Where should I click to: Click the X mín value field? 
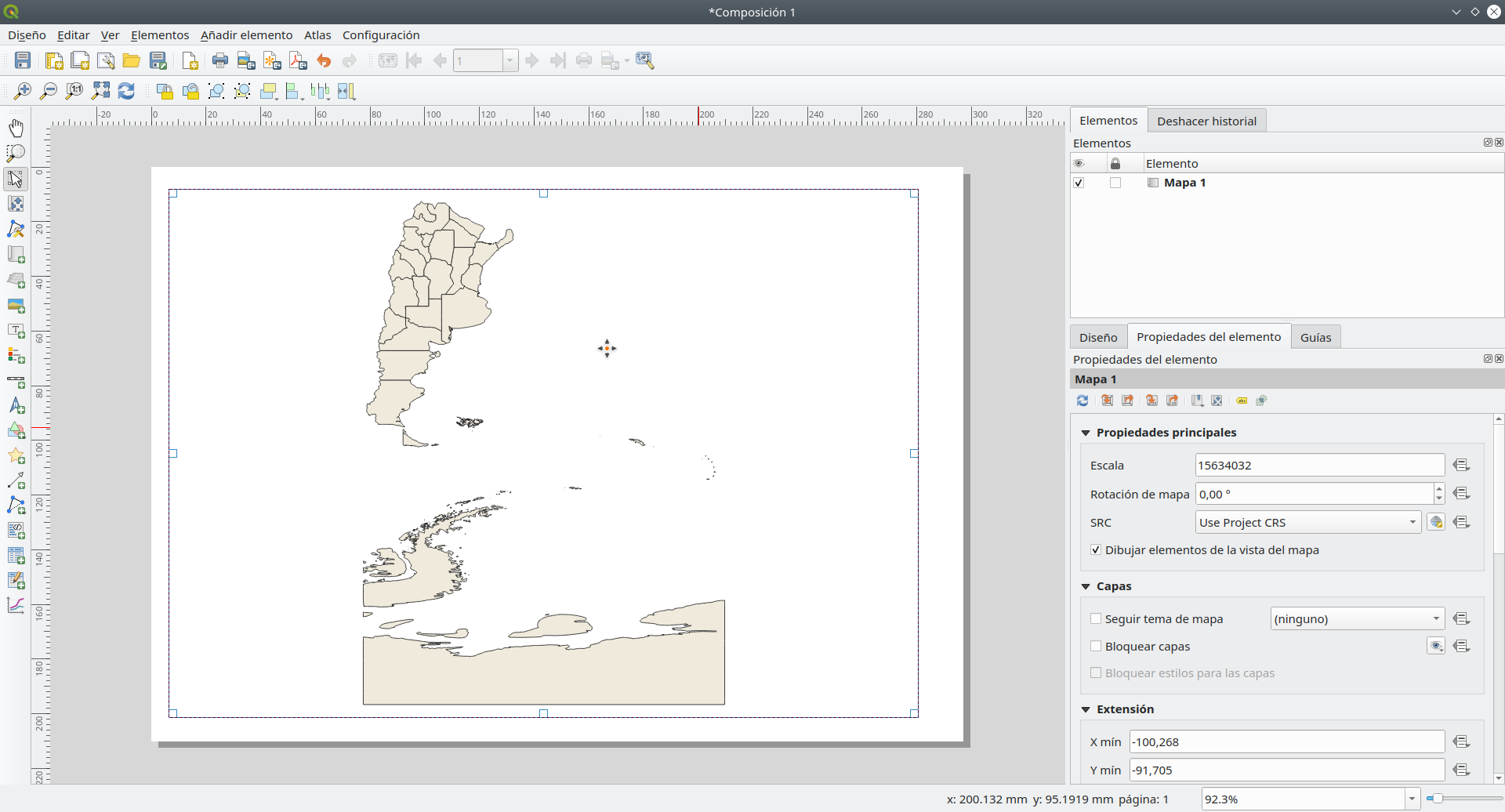pyautogui.click(x=1286, y=741)
